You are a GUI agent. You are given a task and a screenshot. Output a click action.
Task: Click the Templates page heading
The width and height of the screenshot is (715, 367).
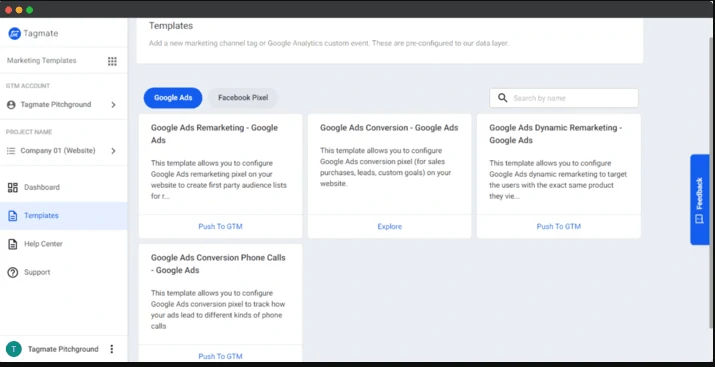click(171, 26)
